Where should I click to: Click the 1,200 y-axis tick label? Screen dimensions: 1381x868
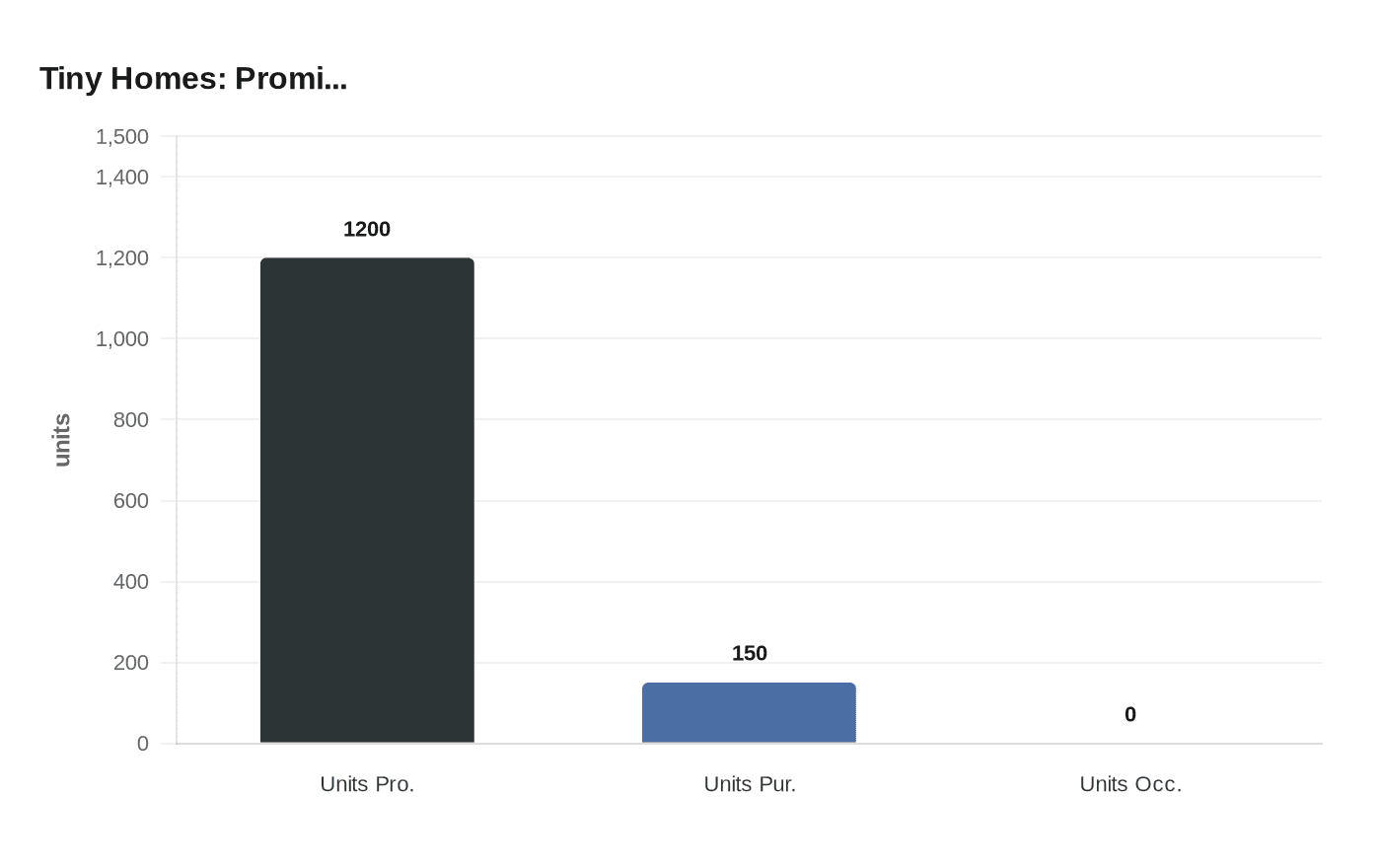coord(122,257)
